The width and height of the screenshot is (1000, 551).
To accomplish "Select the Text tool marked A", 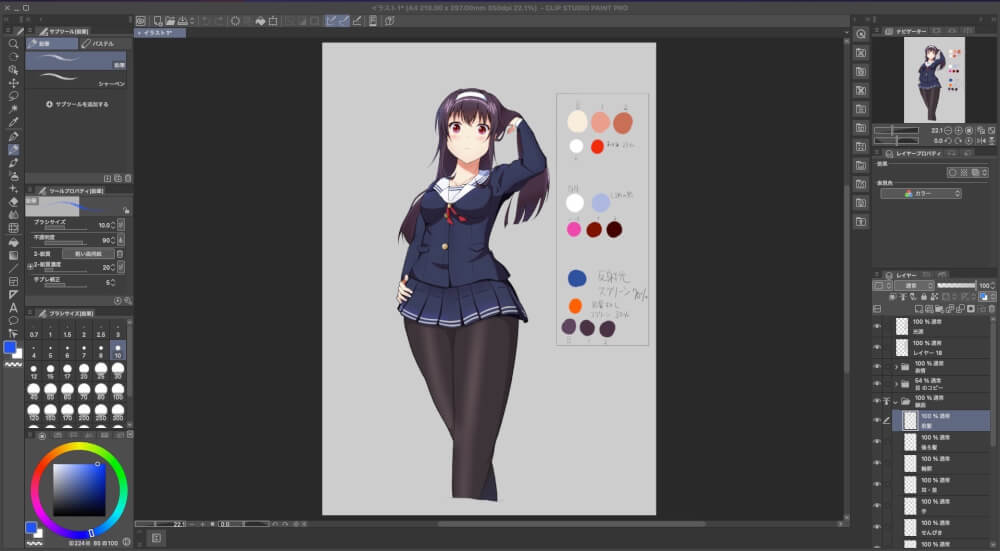I will tap(13, 308).
